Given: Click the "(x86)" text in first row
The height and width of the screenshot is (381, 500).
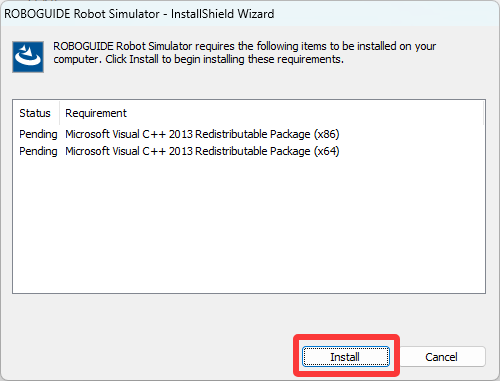Looking at the screenshot, I should click(x=327, y=134).
